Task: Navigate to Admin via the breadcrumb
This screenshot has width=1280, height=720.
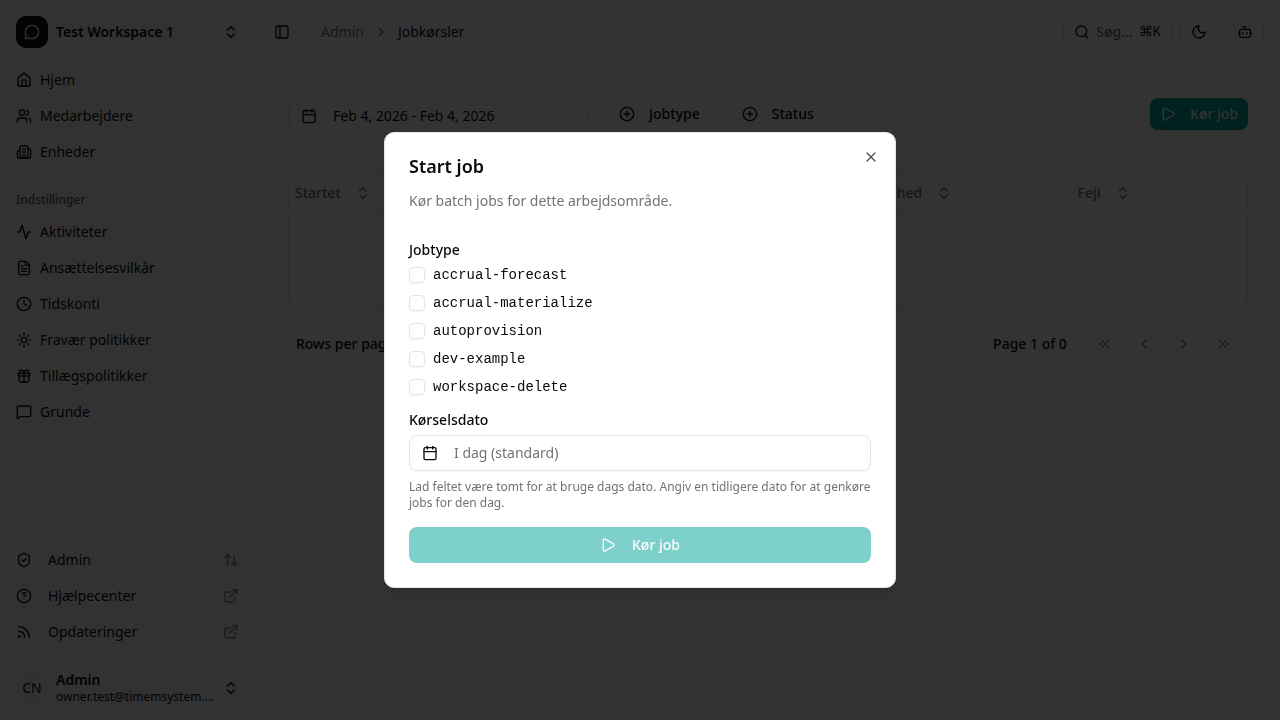Action: click(342, 31)
